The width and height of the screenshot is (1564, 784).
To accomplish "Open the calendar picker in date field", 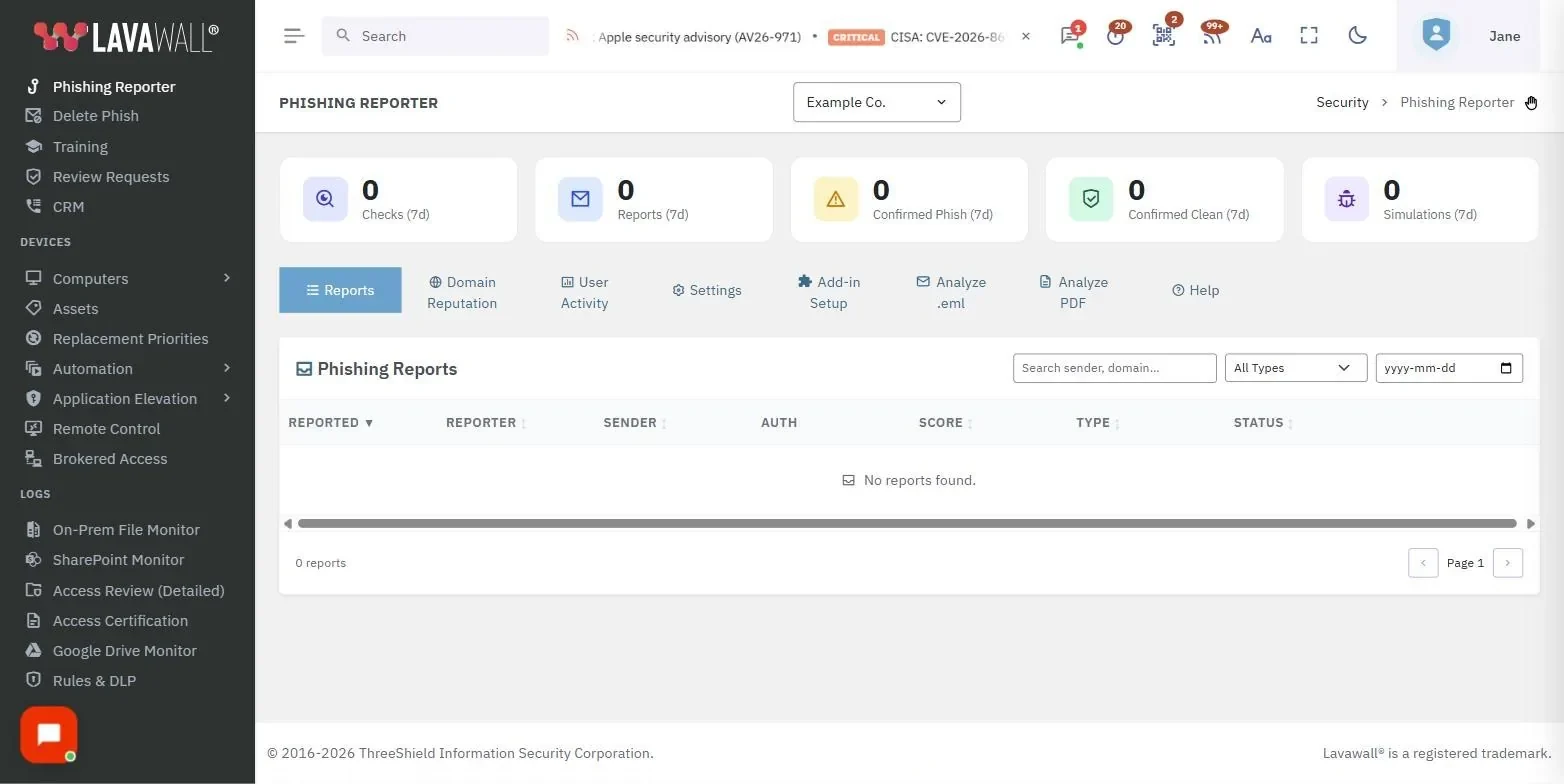I will pyautogui.click(x=1506, y=368).
